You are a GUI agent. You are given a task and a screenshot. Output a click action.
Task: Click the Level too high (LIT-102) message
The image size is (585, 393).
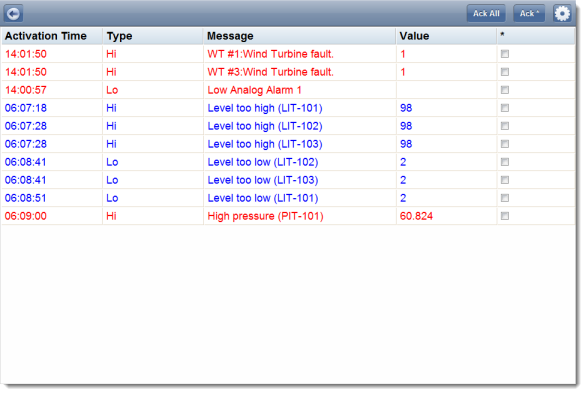tap(265, 126)
